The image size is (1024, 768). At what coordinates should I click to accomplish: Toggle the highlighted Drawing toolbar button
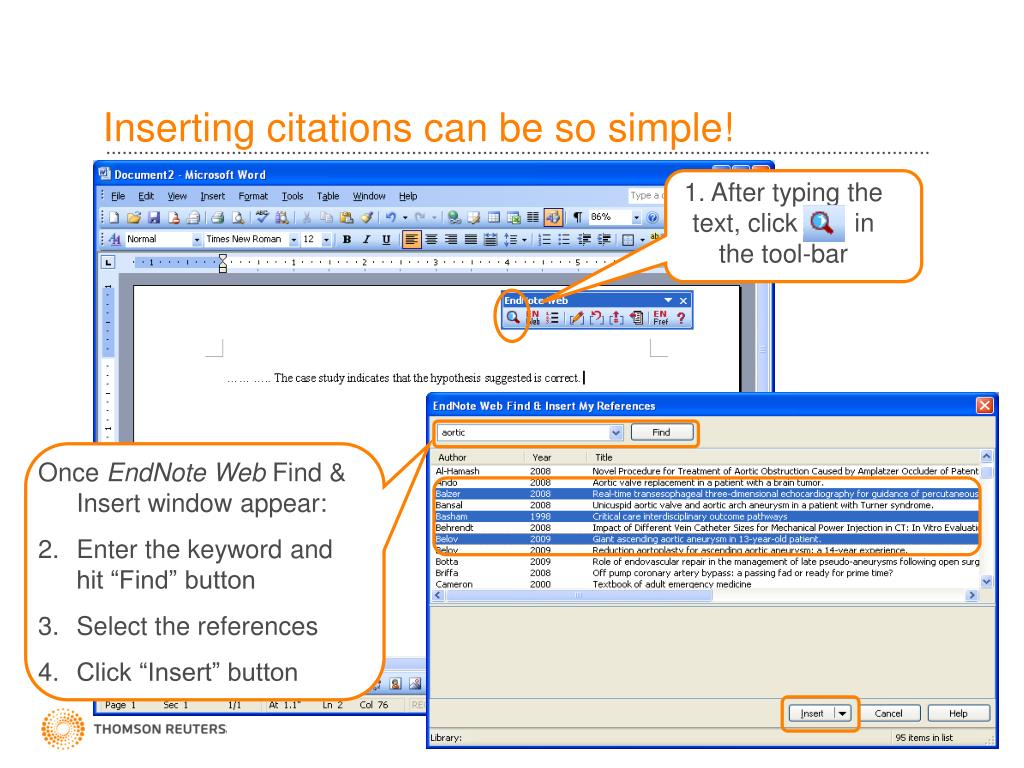pyautogui.click(x=553, y=217)
